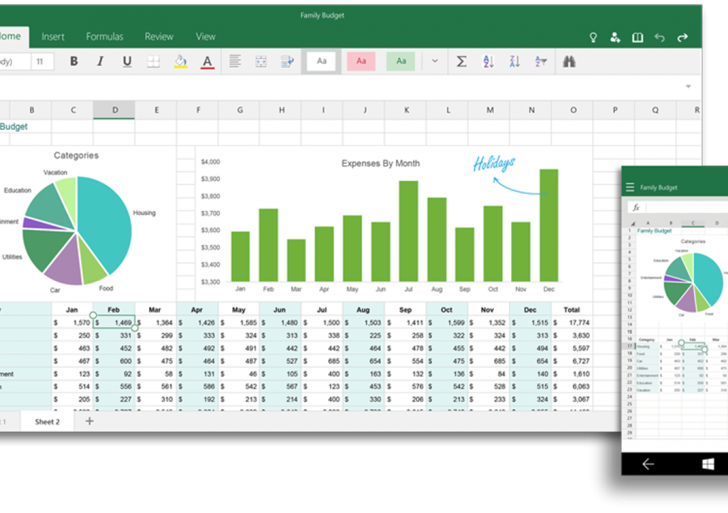Expand the formula bar chevron
728x513 pixels.
(688, 87)
